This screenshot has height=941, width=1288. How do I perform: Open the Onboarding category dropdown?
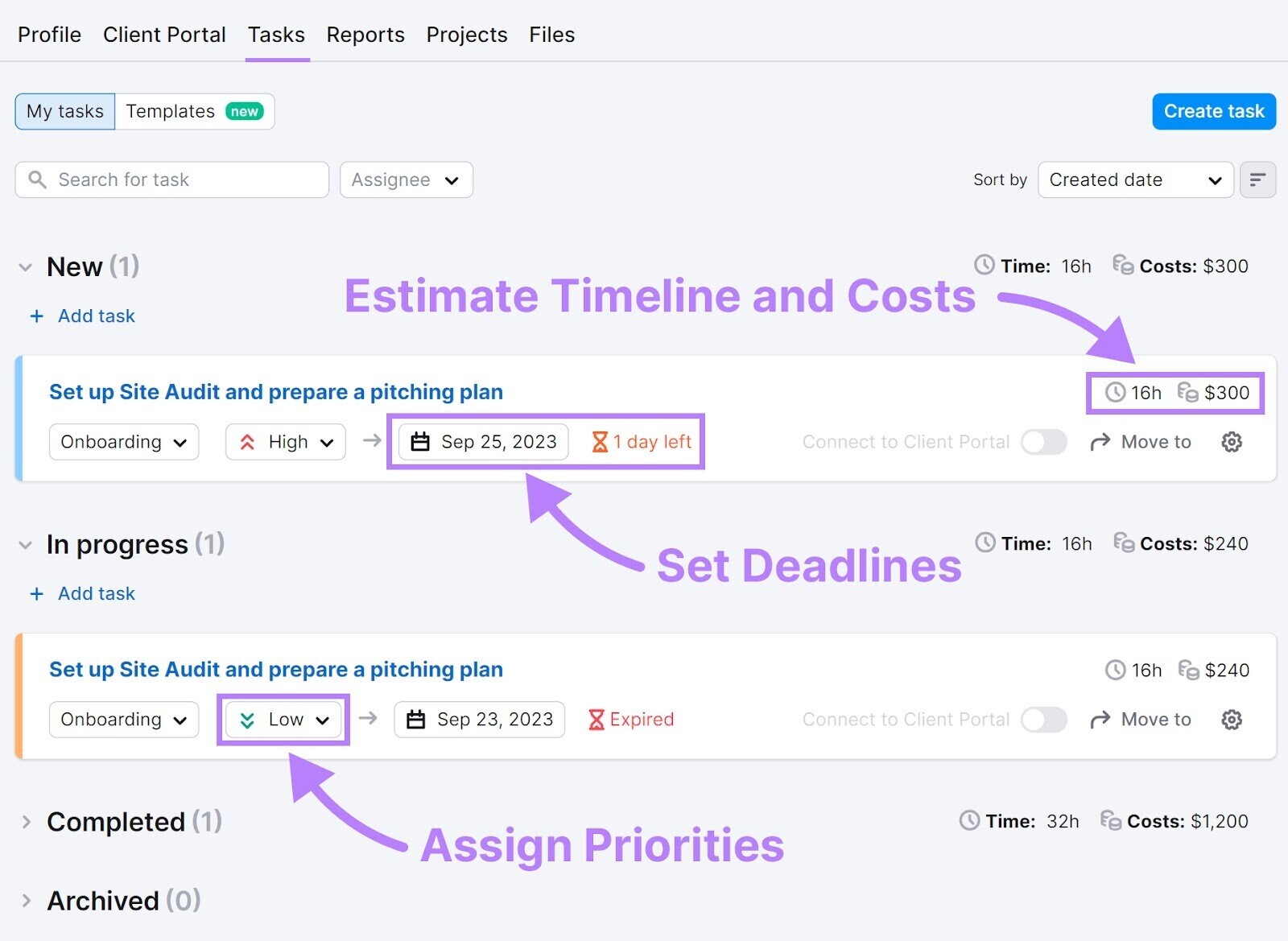123,442
